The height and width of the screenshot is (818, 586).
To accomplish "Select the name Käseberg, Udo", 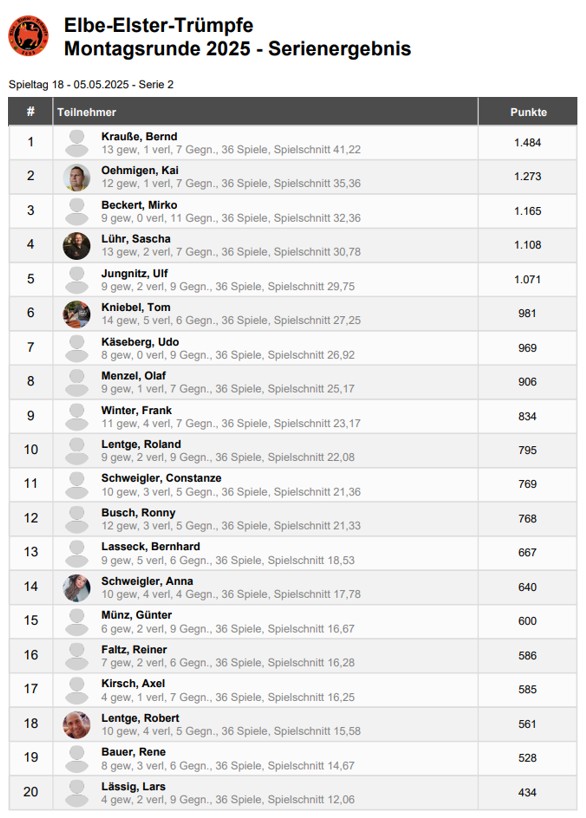I will pos(140,342).
